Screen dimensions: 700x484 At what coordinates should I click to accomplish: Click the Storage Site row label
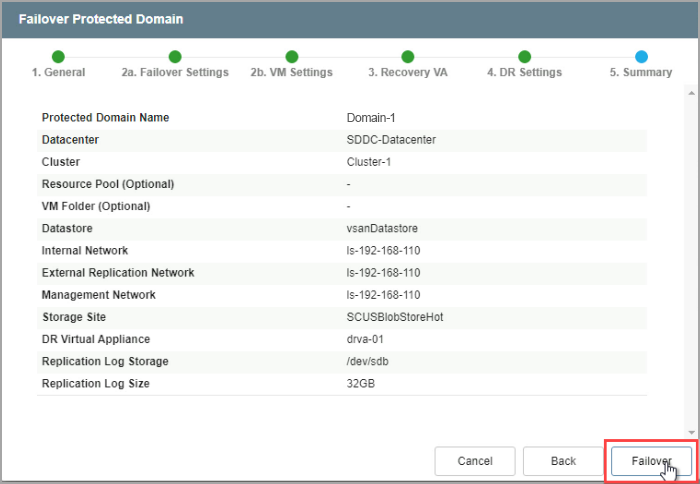click(x=74, y=317)
